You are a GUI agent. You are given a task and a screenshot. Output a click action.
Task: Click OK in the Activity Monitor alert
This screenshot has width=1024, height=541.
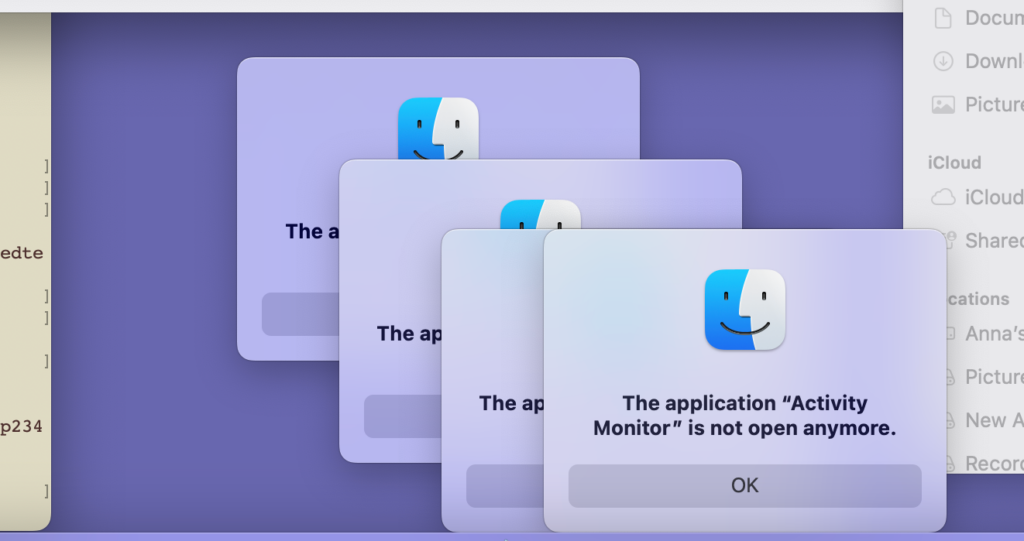point(744,485)
